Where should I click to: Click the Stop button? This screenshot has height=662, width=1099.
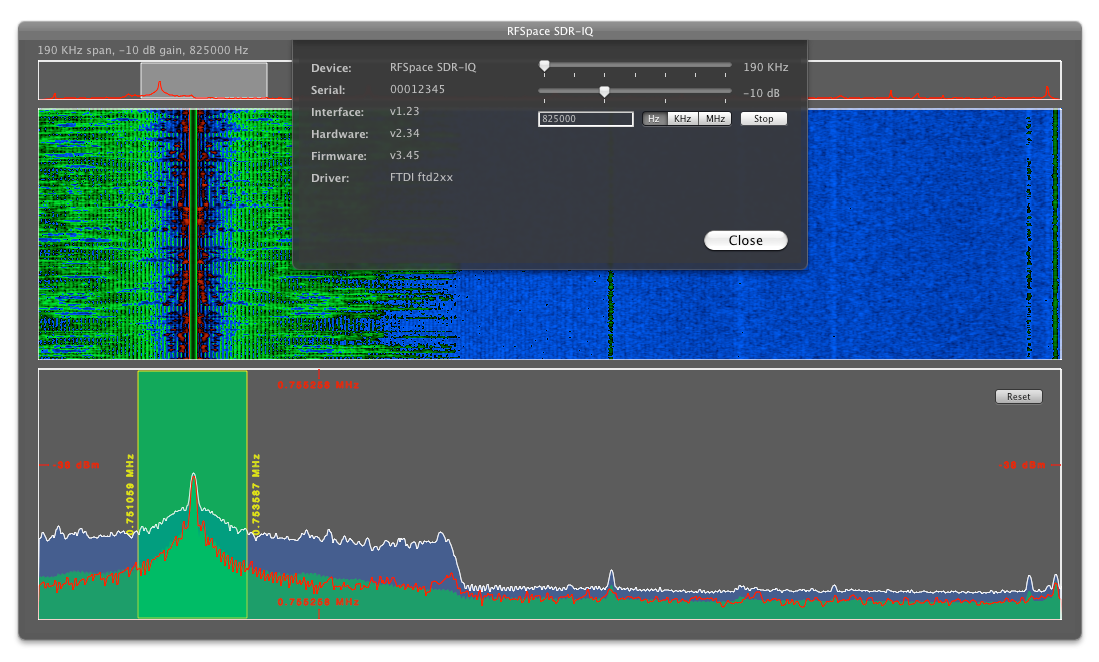point(763,119)
